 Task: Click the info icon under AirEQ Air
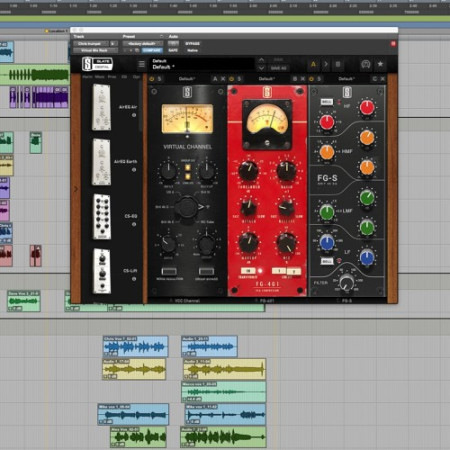point(134,115)
